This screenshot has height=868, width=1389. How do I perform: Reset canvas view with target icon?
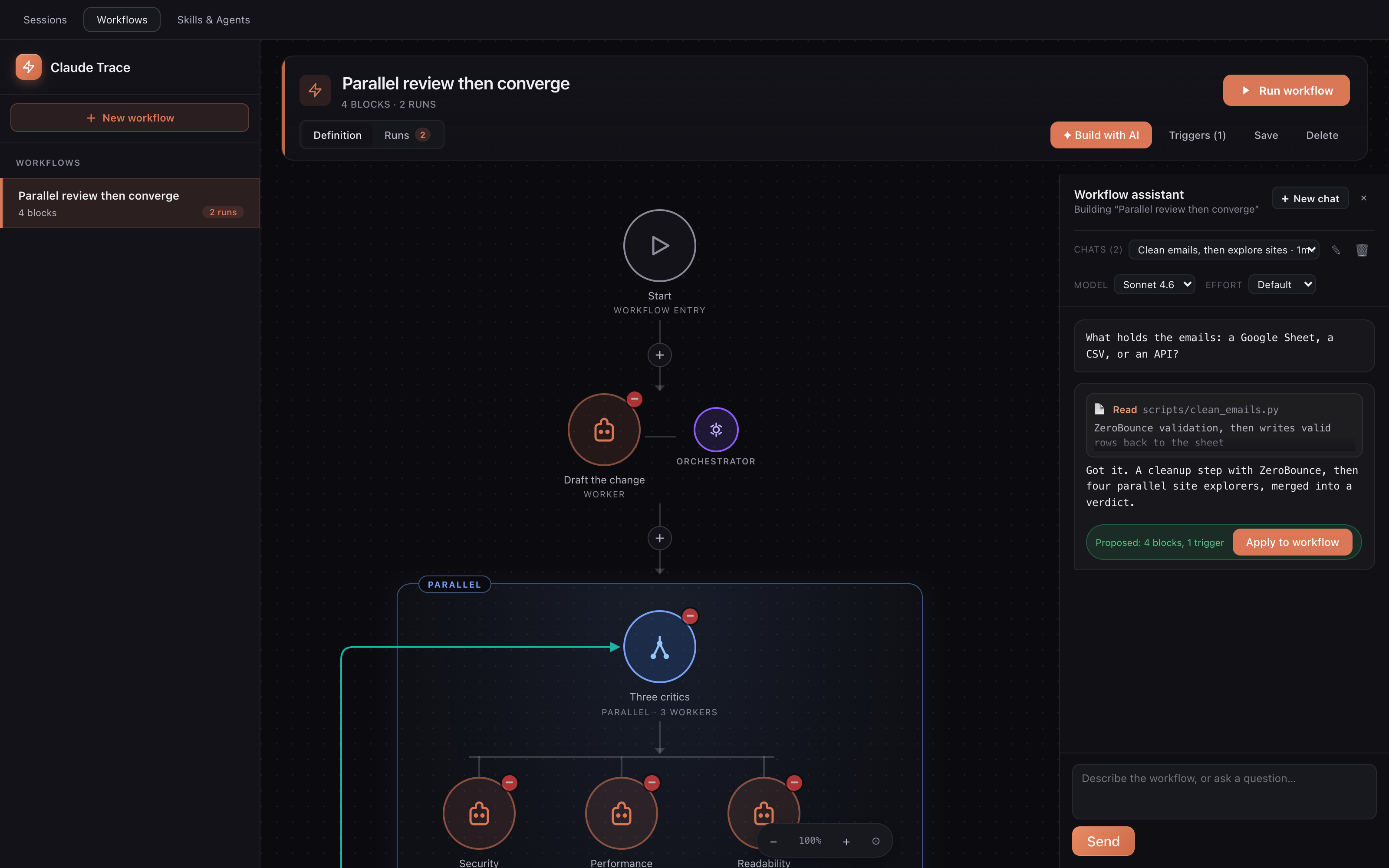(876, 841)
